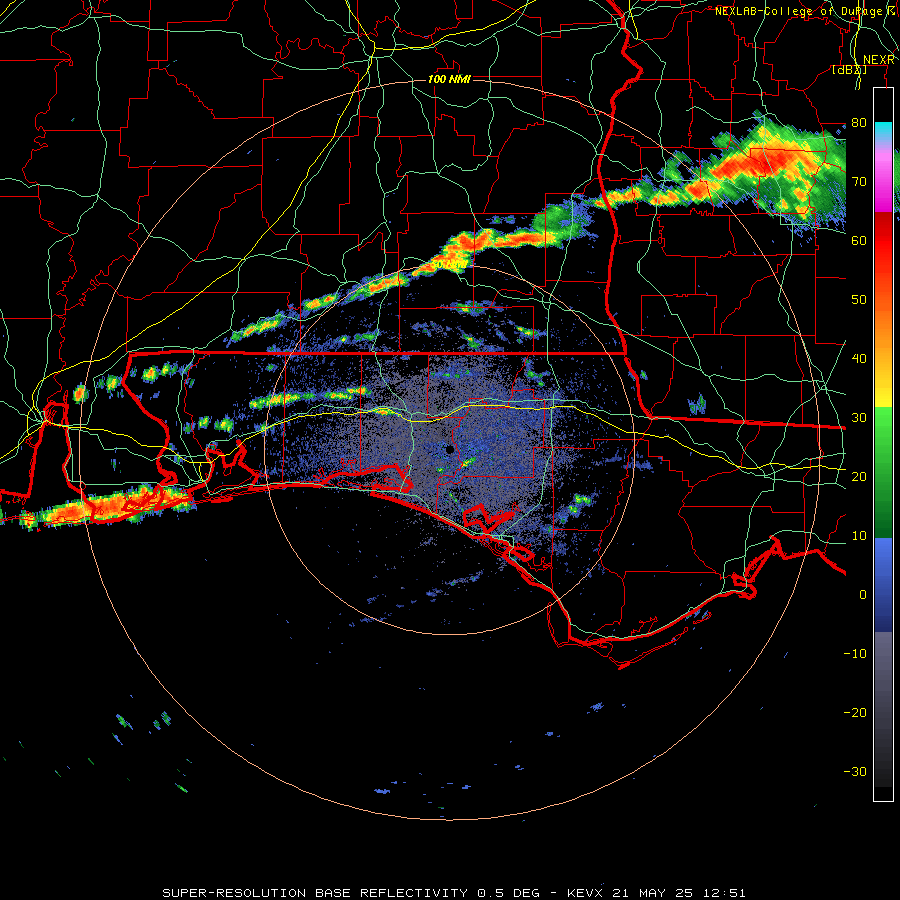The height and width of the screenshot is (900, 900).
Task: Click the NEXR label at top right
Action: (x=879, y=60)
